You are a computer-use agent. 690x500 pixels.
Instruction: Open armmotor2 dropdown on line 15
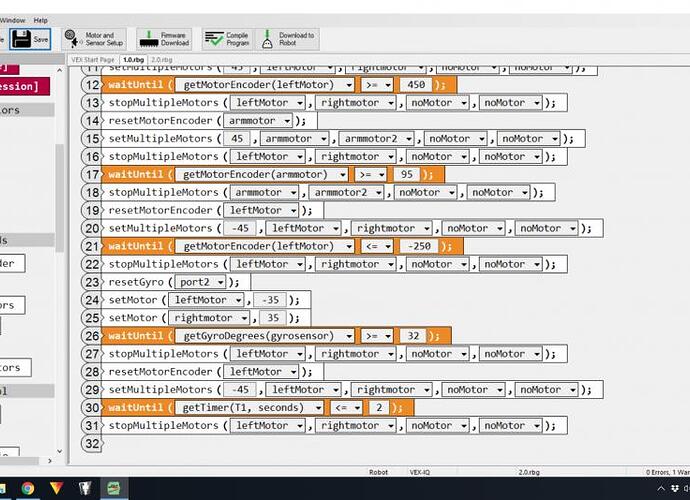tap(376, 139)
